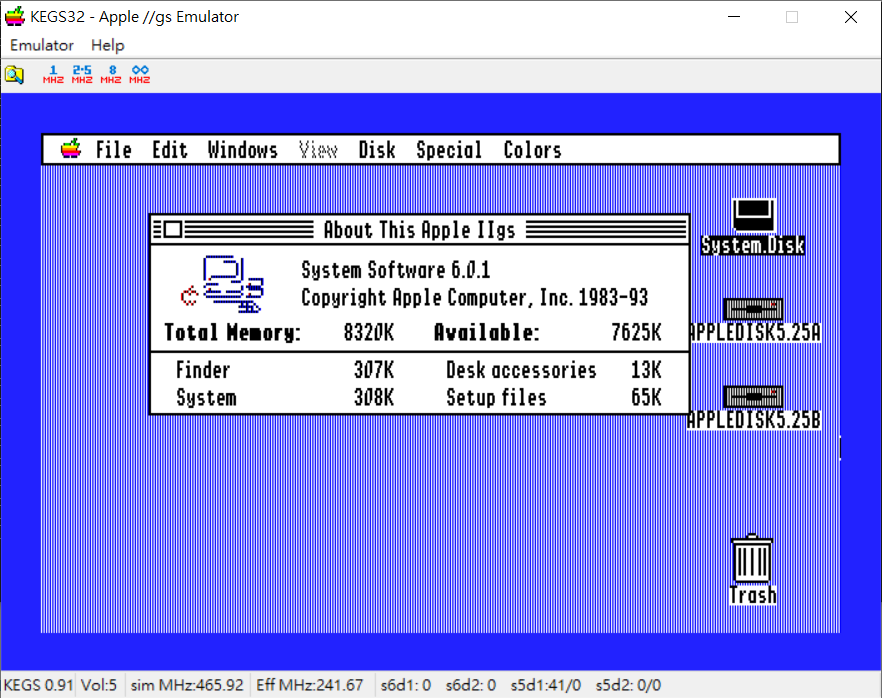
Task: Open the Windows menu
Action: pos(242,150)
